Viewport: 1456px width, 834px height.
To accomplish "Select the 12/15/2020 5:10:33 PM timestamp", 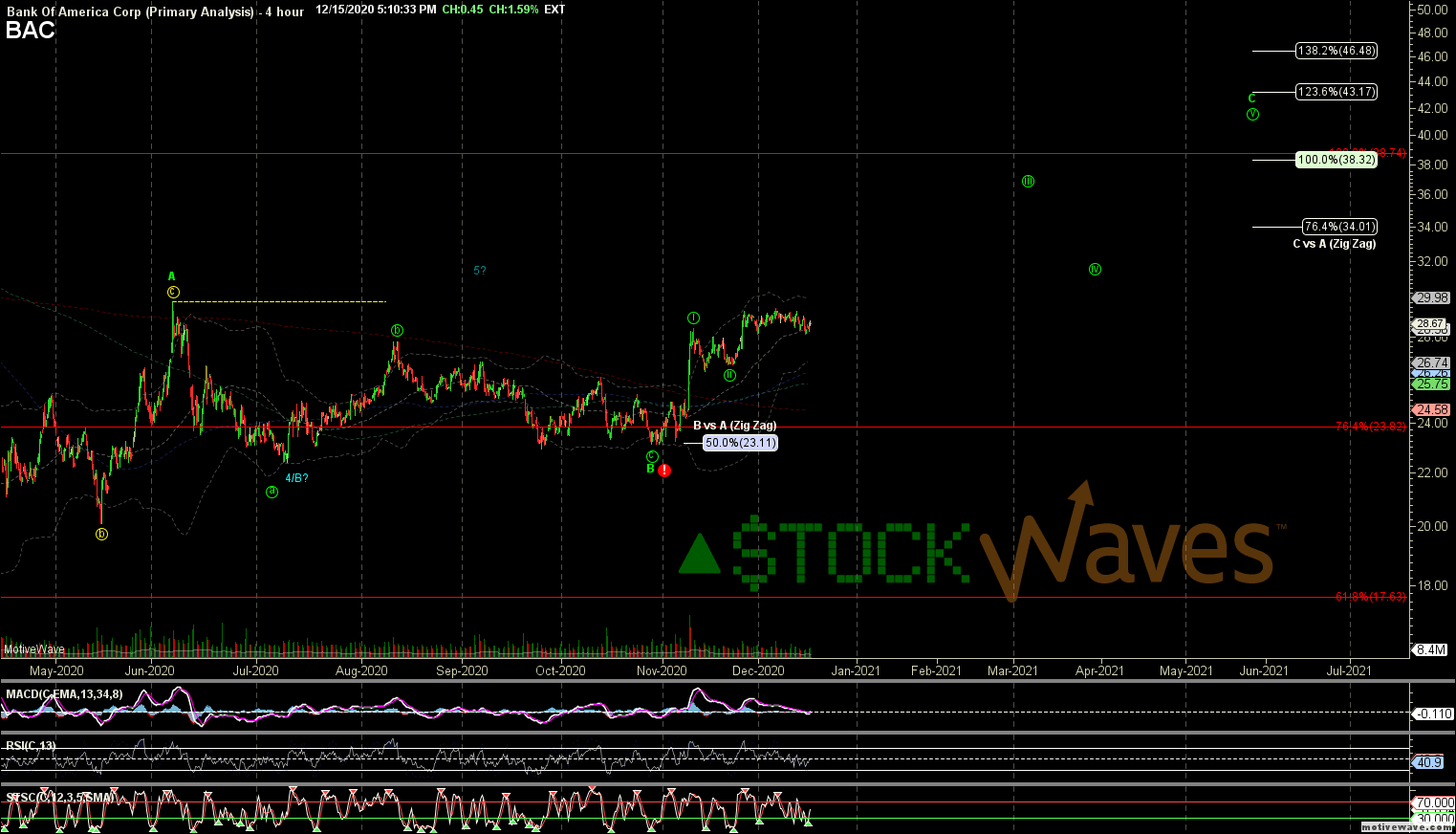I will [x=378, y=10].
